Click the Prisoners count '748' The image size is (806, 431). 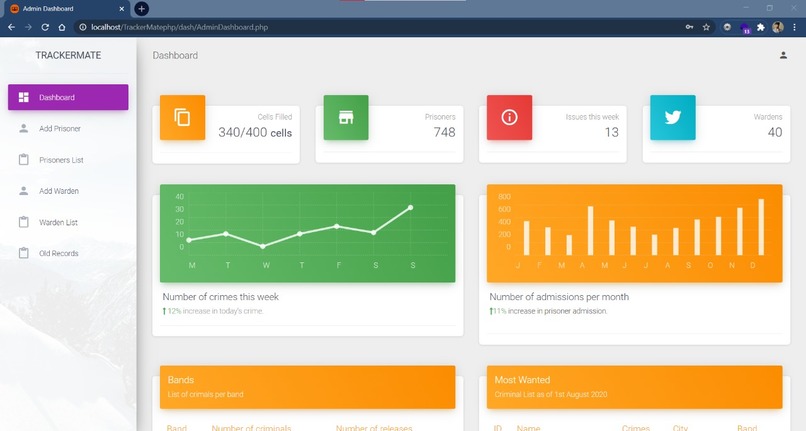[x=445, y=133]
